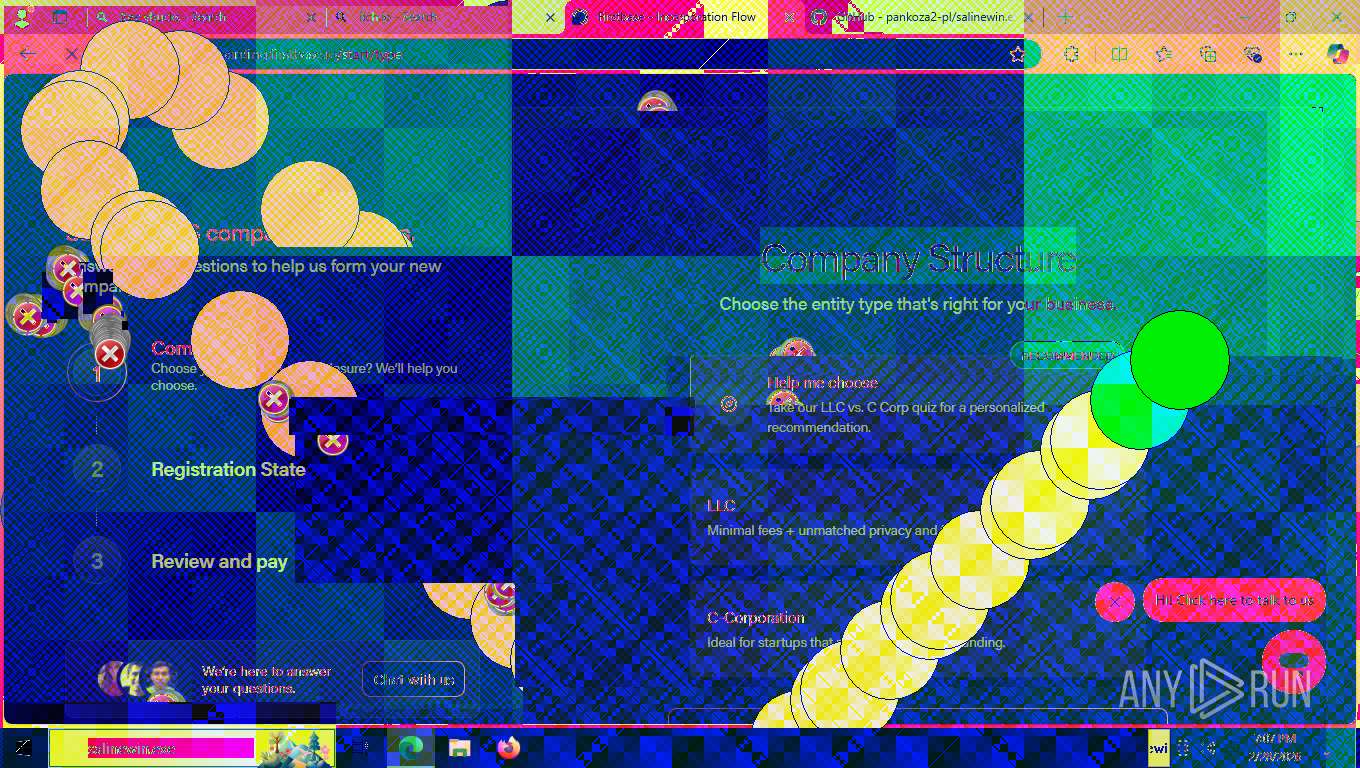Open File Explorer from taskbar
This screenshot has width=1360, height=768.
pyautogui.click(x=459, y=747)
